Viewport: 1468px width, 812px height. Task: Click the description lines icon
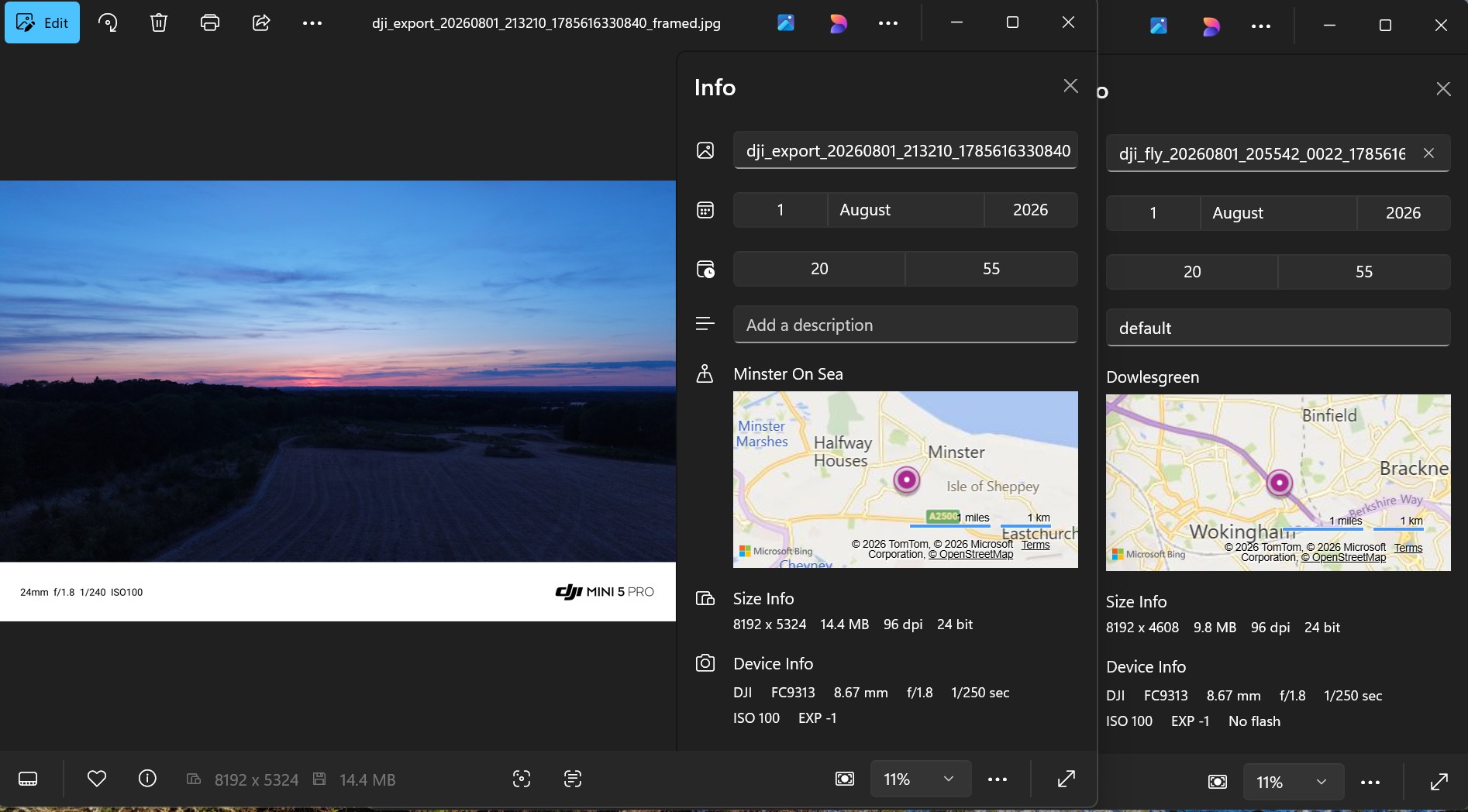[x=705, y=324]
